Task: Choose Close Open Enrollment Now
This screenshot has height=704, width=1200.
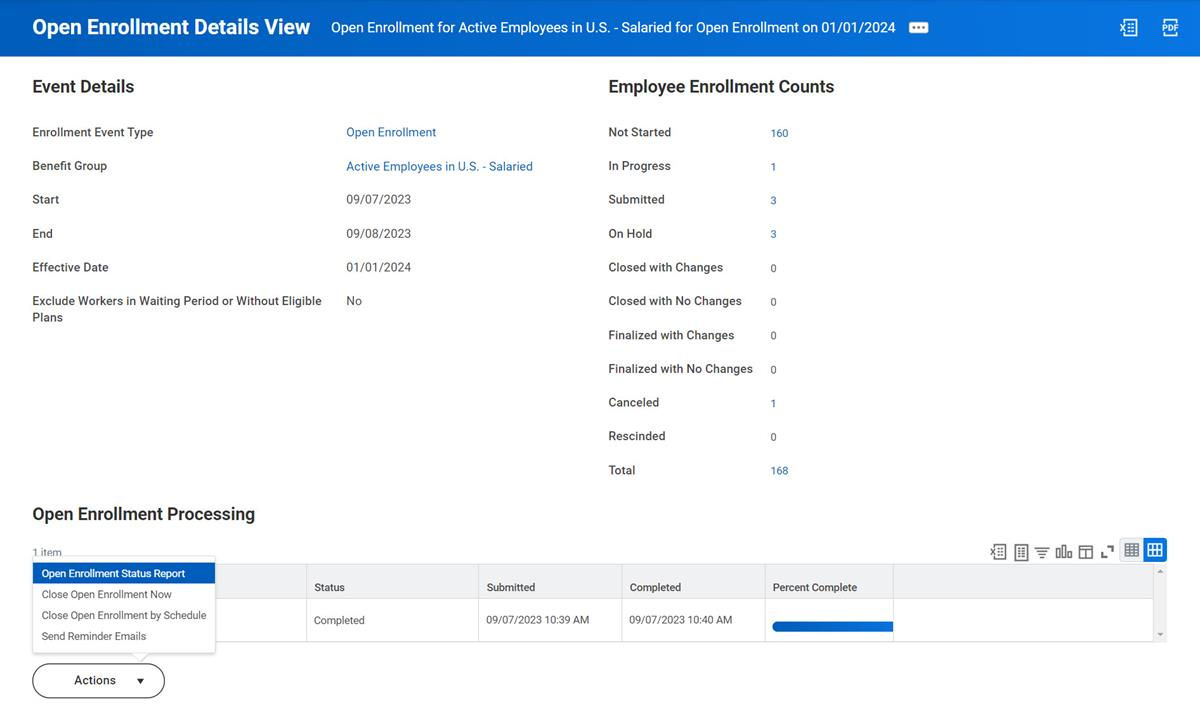Action: coord(124,594)
